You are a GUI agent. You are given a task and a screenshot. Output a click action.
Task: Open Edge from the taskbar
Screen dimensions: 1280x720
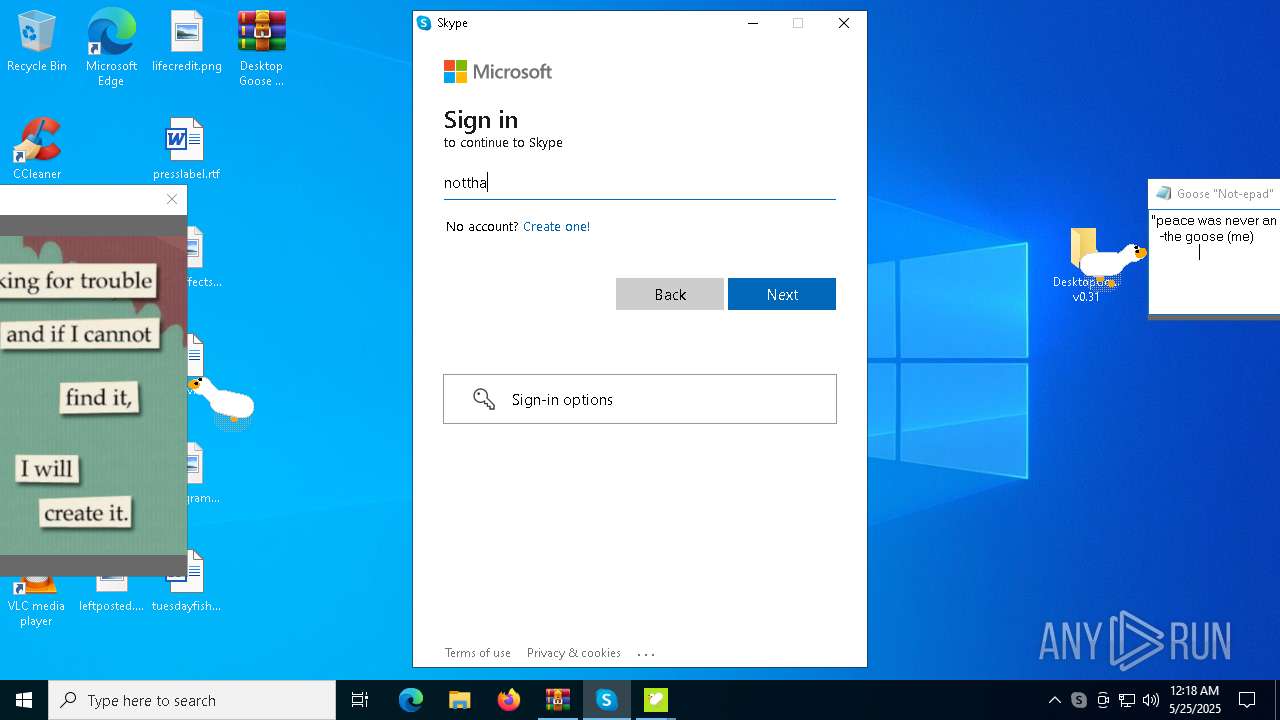tap(411, 700)
